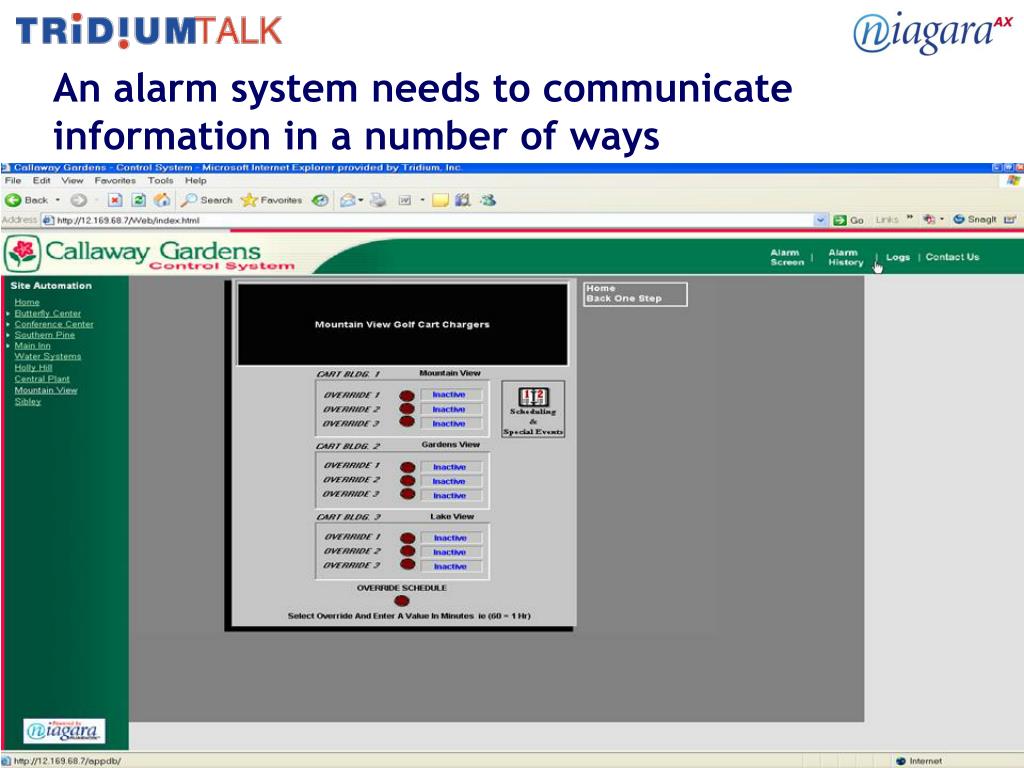Expand the Conference Center tree node
The height and width of the screenshot is (768, 1024).
[x=8, y=324]
